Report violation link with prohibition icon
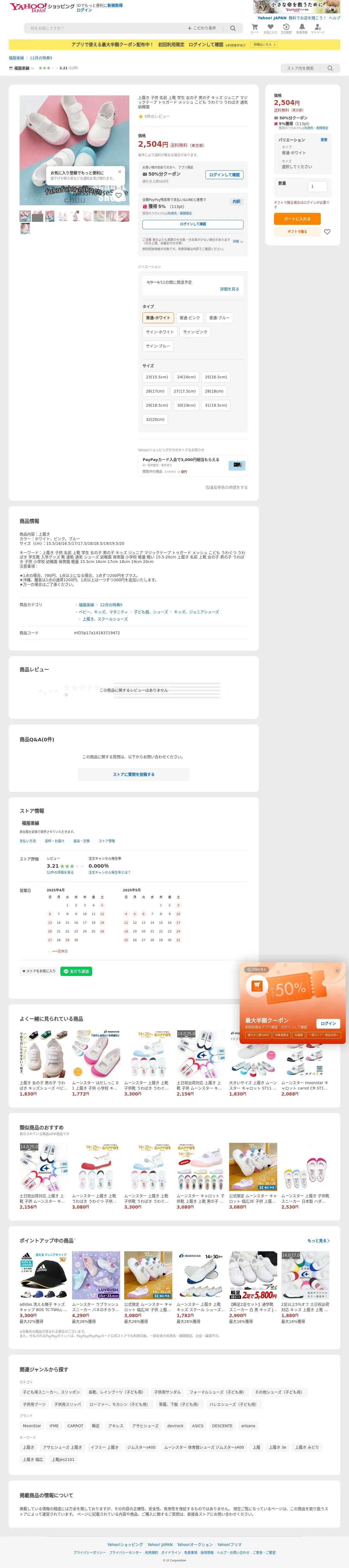The image size is (349, 1568). click(x=227, y=488)
